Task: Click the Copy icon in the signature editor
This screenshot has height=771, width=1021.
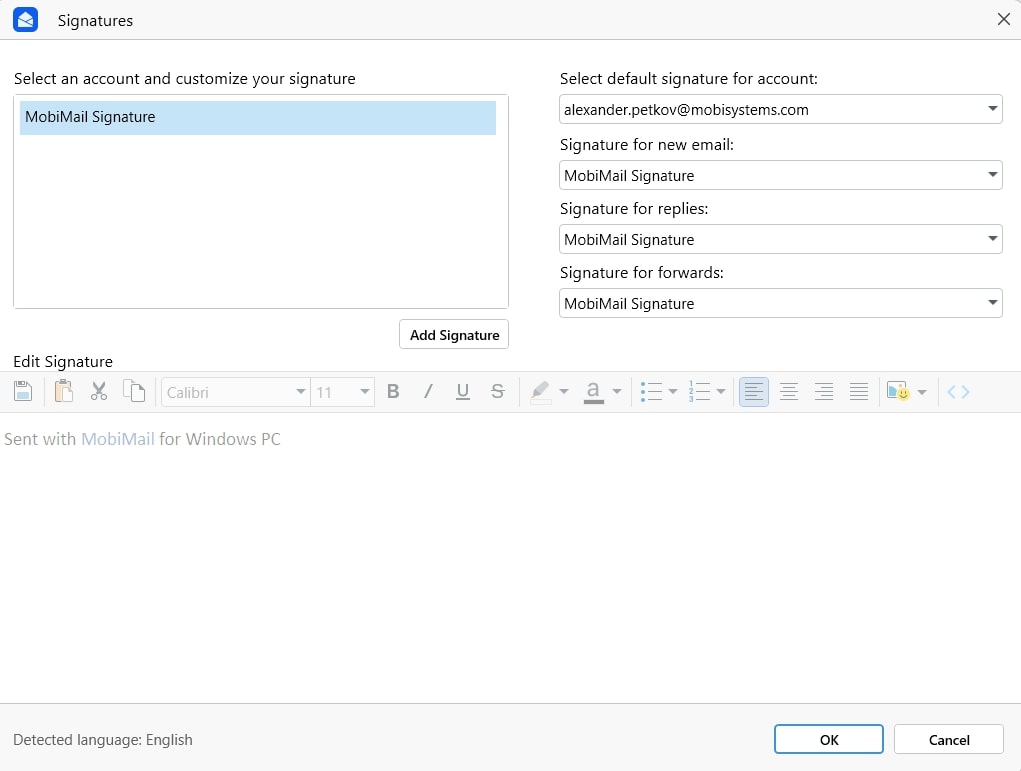Action: pyautogui.click(x=135, y=391)
